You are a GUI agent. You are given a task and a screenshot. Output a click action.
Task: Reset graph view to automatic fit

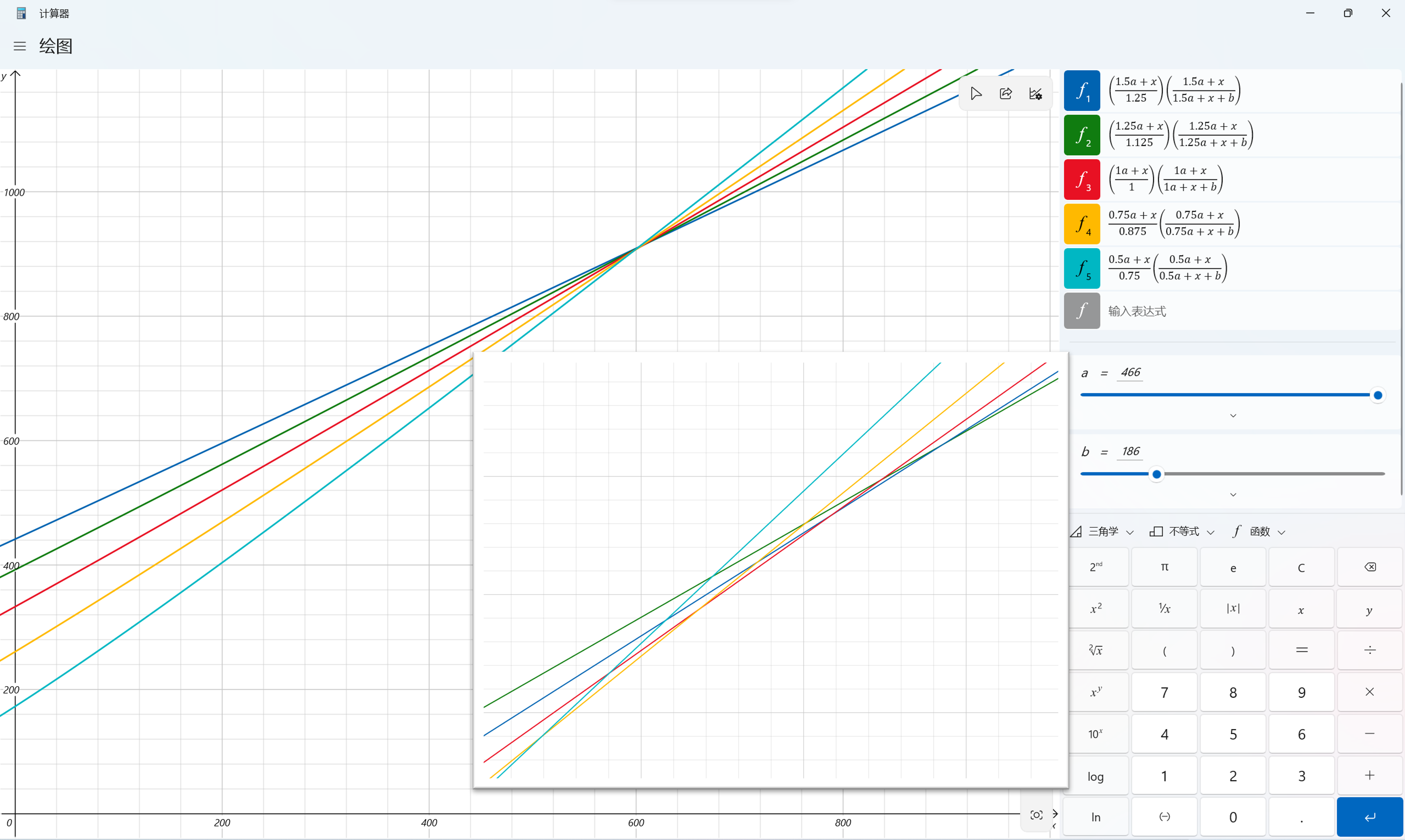point(1036,815)
